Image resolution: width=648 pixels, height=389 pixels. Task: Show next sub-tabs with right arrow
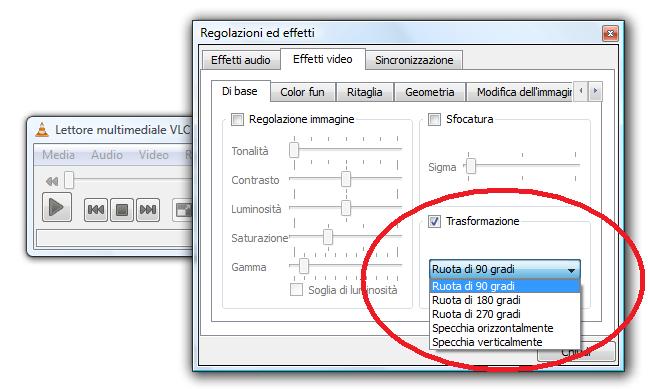click(x=595, y=91)
